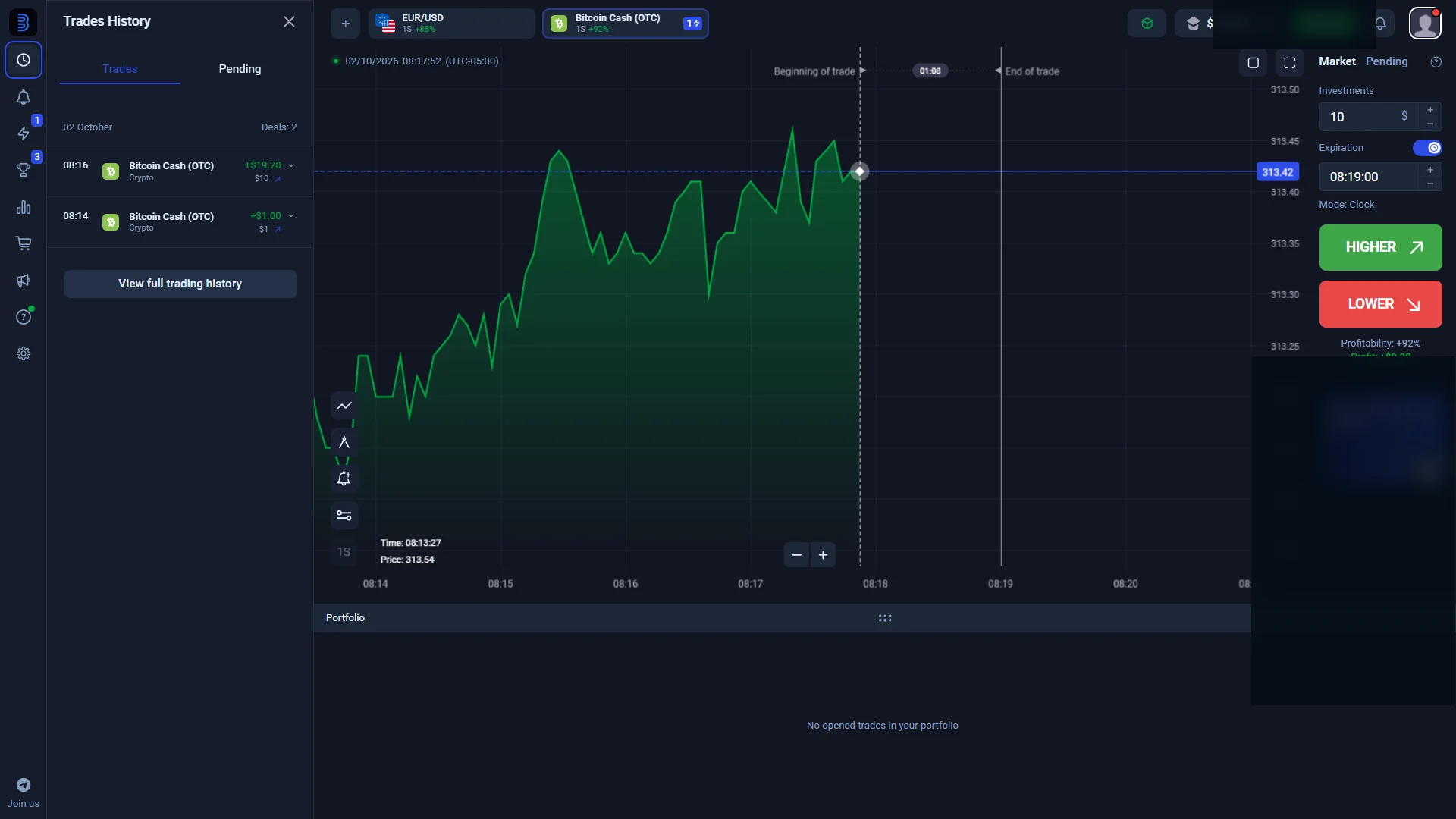Click the top-right notification bell

(x=1381, y=24)
